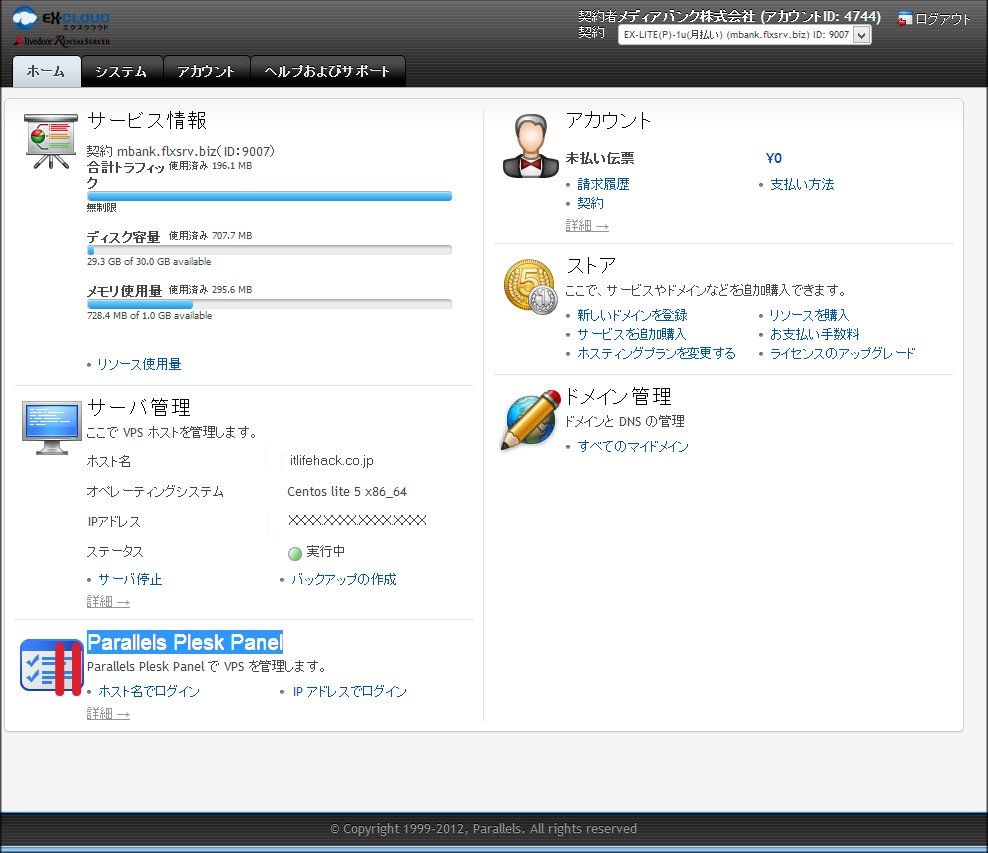The width and height of the screenshot is (988, 853).
Task: Click the 使用済み 196.1 MB label
Action: click(x=210, y=166)
